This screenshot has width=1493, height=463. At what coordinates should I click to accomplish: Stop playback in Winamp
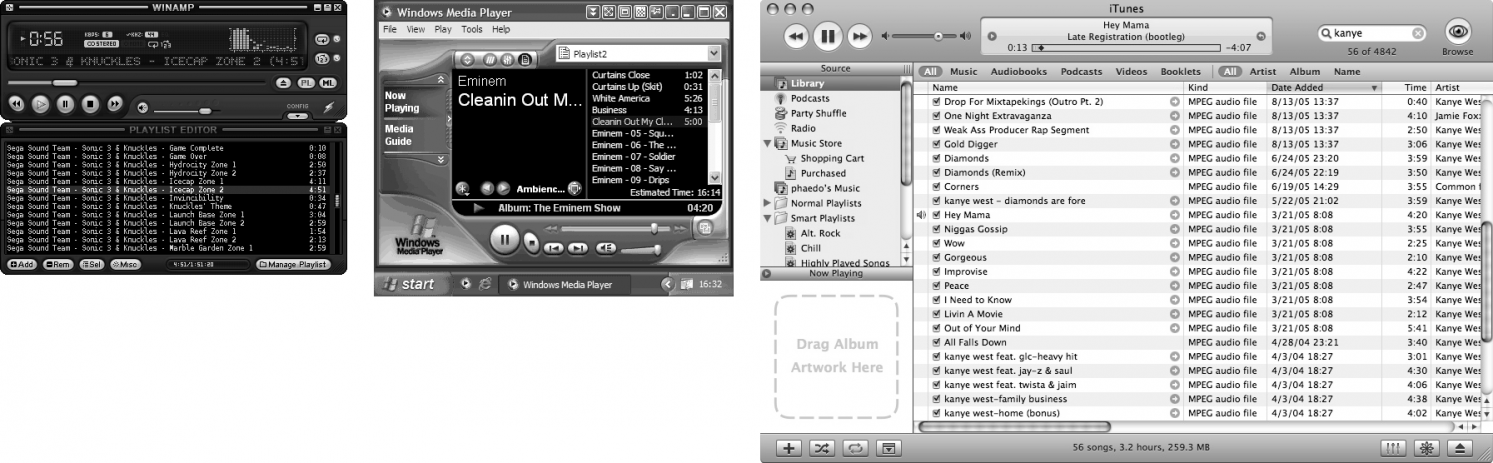(x=89, y=103)
